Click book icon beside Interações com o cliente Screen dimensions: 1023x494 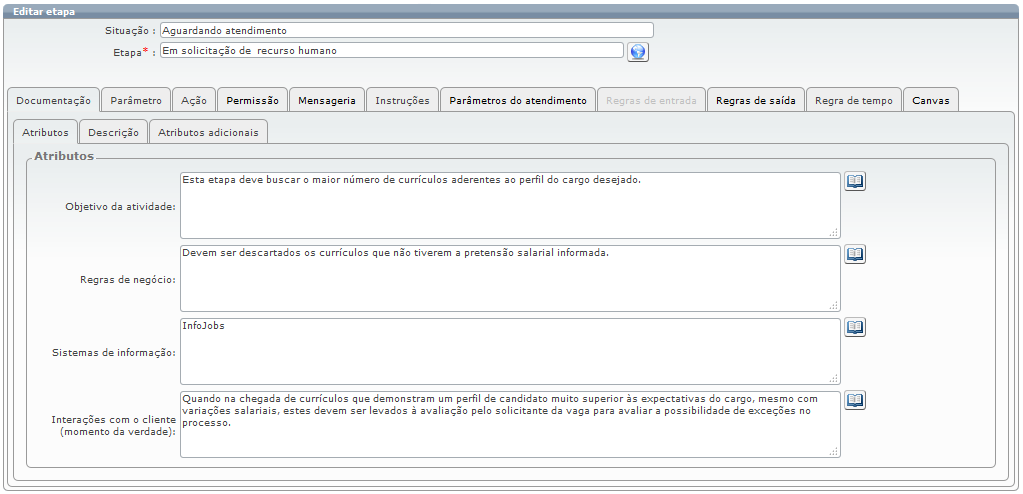[x=855, y=400]
